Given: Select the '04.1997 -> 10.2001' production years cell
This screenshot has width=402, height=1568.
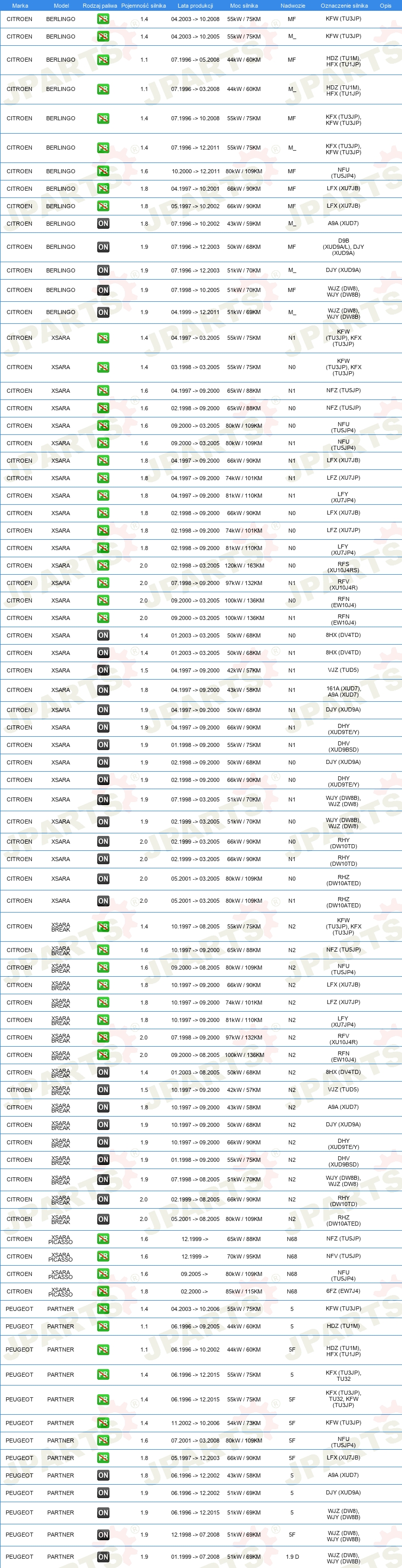Looking at the screenshot, I should click(195, 189).
